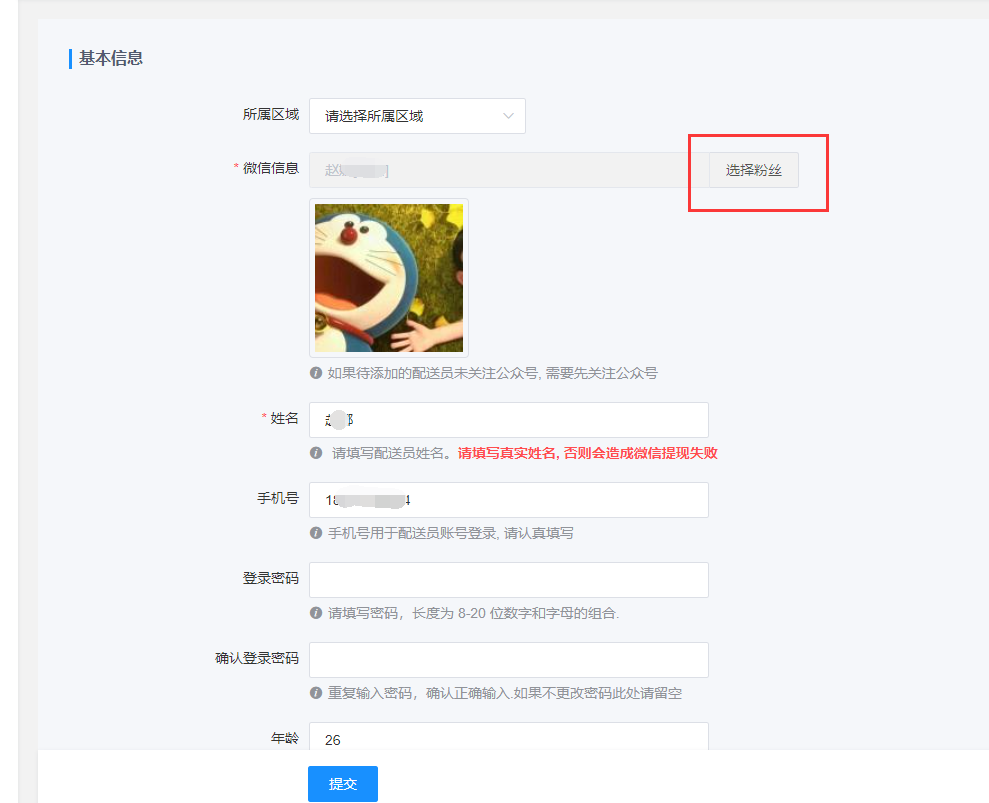
Task: Open the 所属区域 region dropdown
Action: point(417,116)
